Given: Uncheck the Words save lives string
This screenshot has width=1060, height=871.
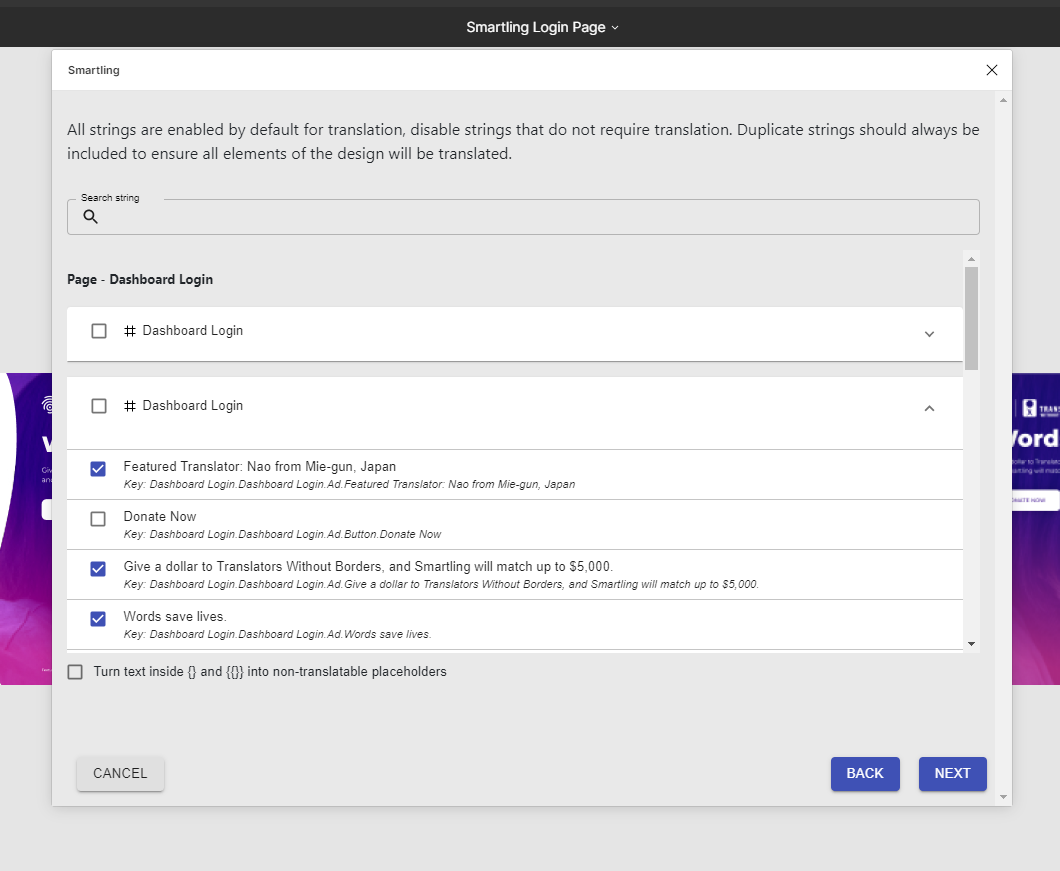Looking at the screenshot, I should pos(98,618).
